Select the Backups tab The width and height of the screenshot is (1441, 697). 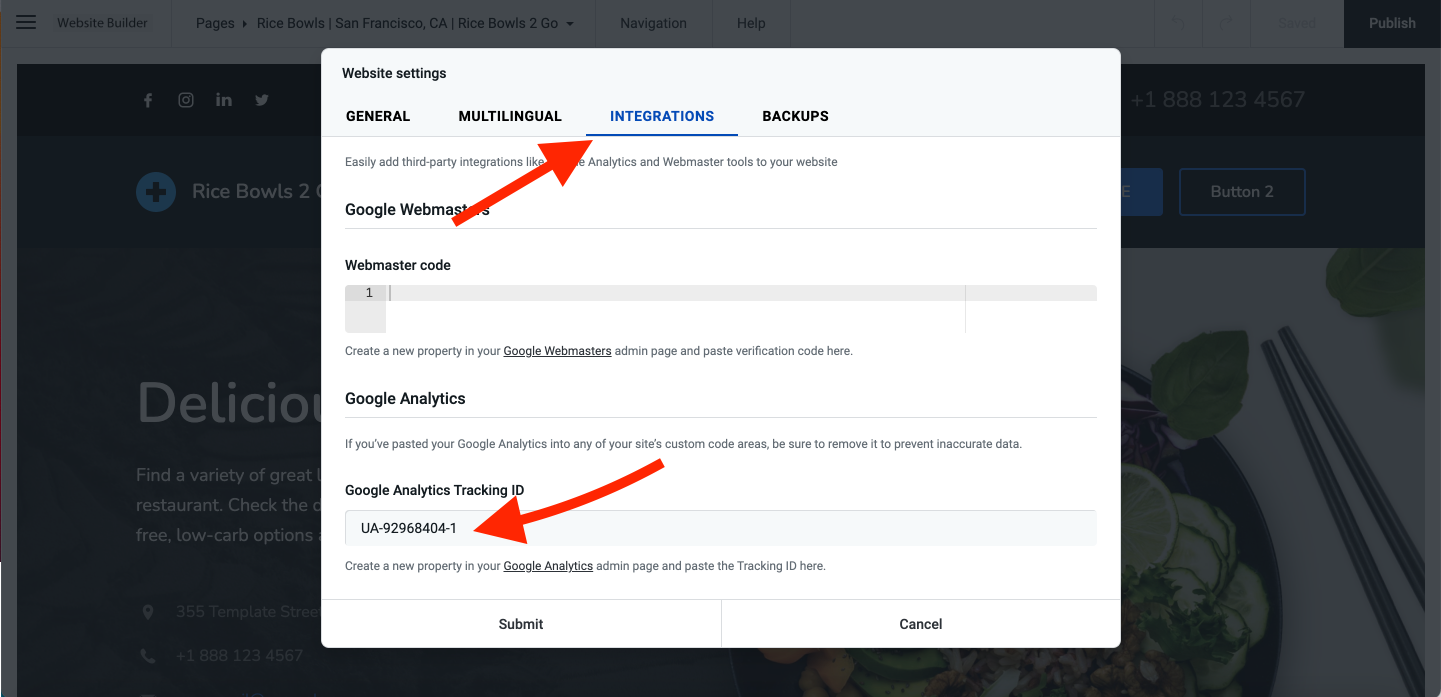tap(795, 116)
